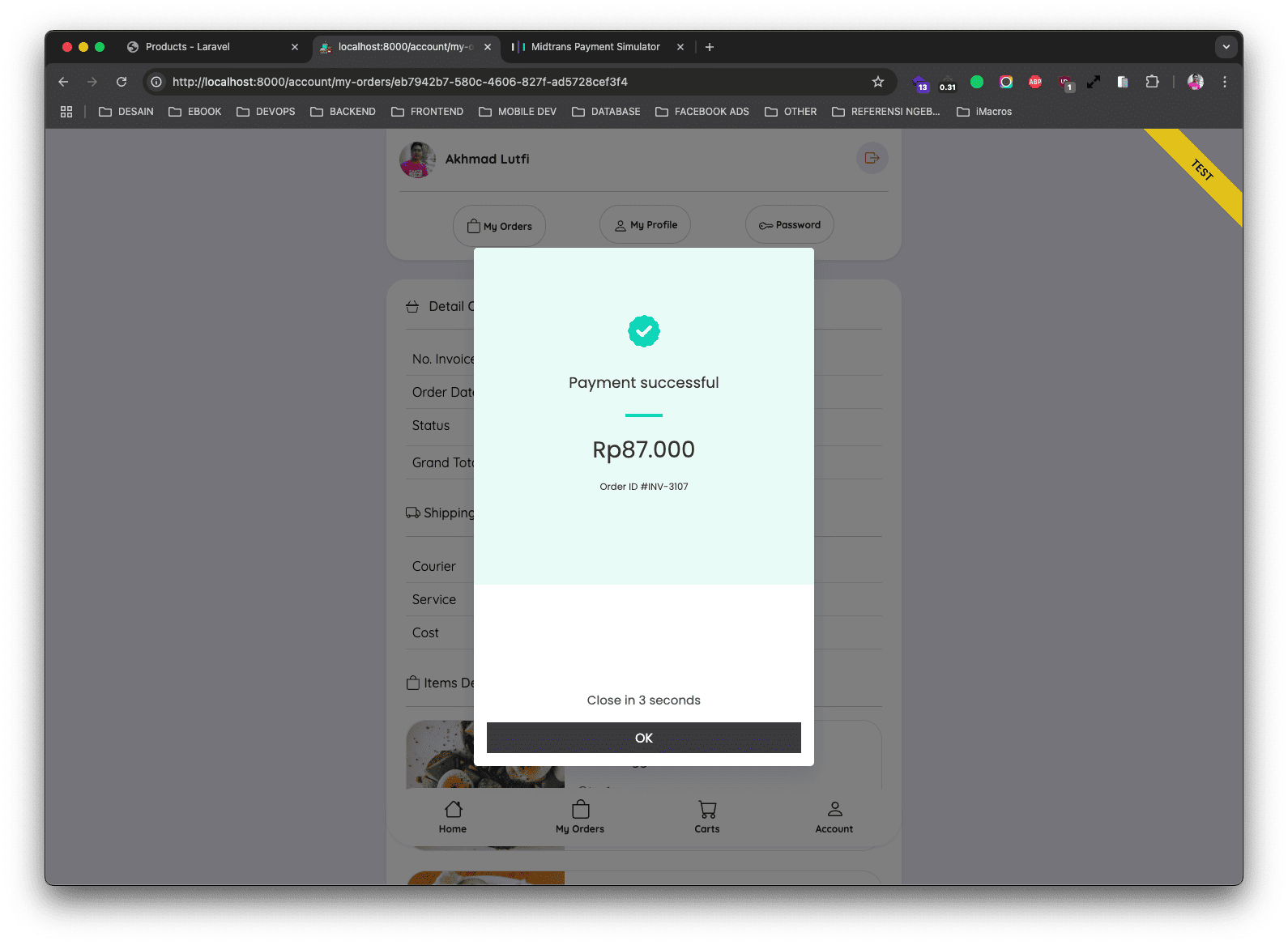Open a new browser tab
Image resolution: width=1288 pixels, height=945 pixels.
tap(710, 47)
